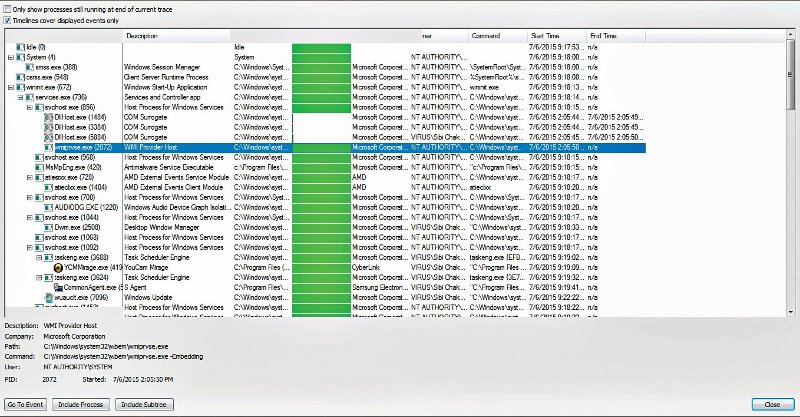The image size is (800, 417).
Task: Click the Include Process button
Action: (81, 404)
